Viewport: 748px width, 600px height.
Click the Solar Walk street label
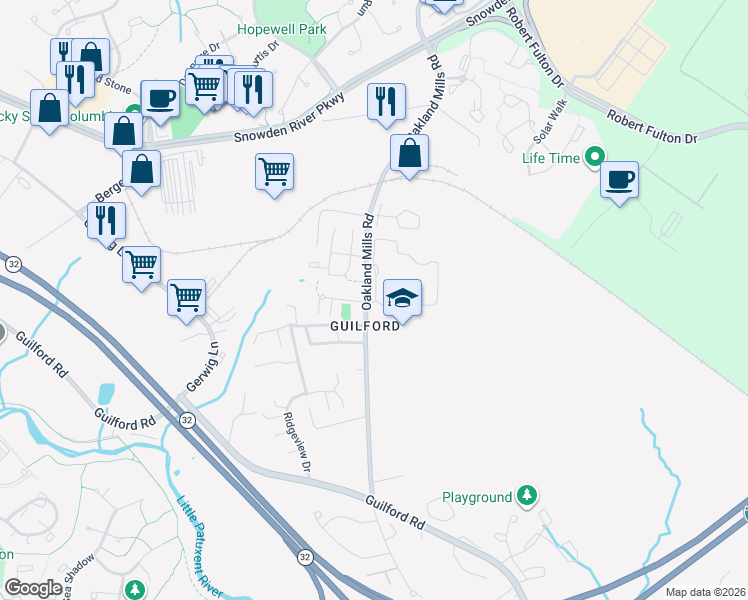[551, 121]
